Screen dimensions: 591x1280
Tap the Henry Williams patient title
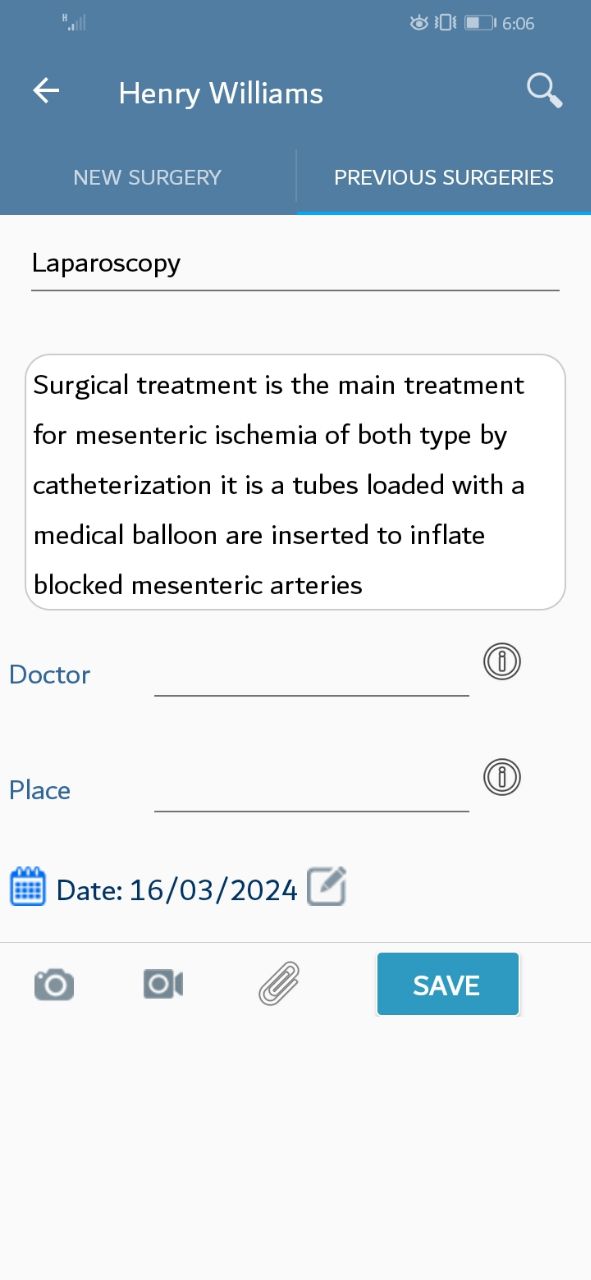coord(221,93)
